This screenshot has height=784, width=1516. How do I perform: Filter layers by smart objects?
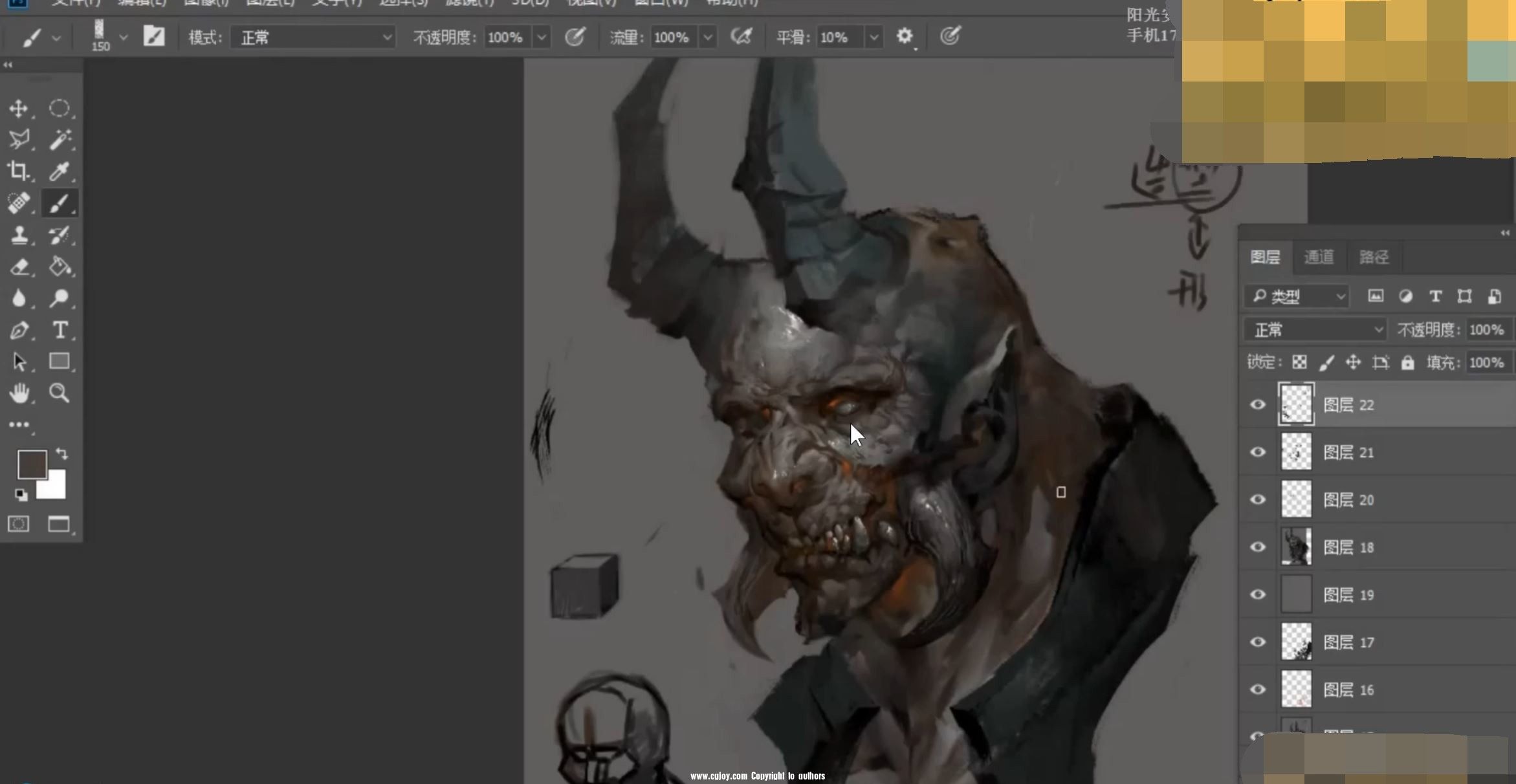[x=1494, y=296]
